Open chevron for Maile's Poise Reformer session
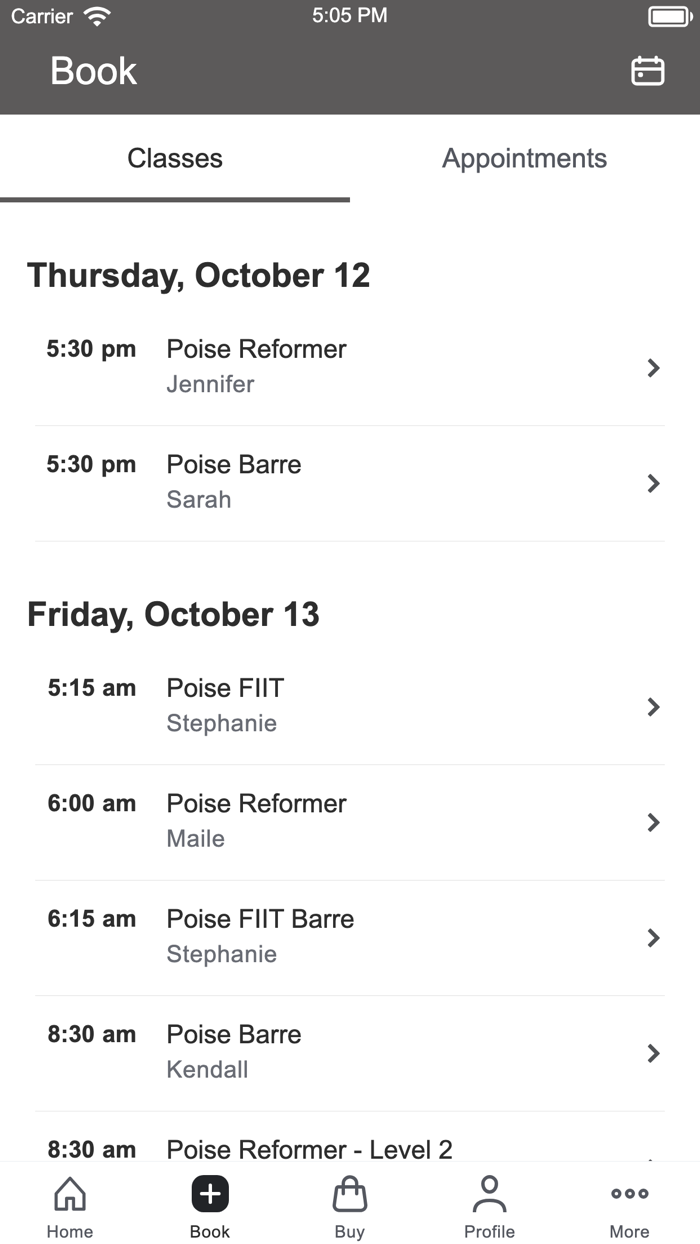Screen dimensions: 700x1244 point(654,822)
